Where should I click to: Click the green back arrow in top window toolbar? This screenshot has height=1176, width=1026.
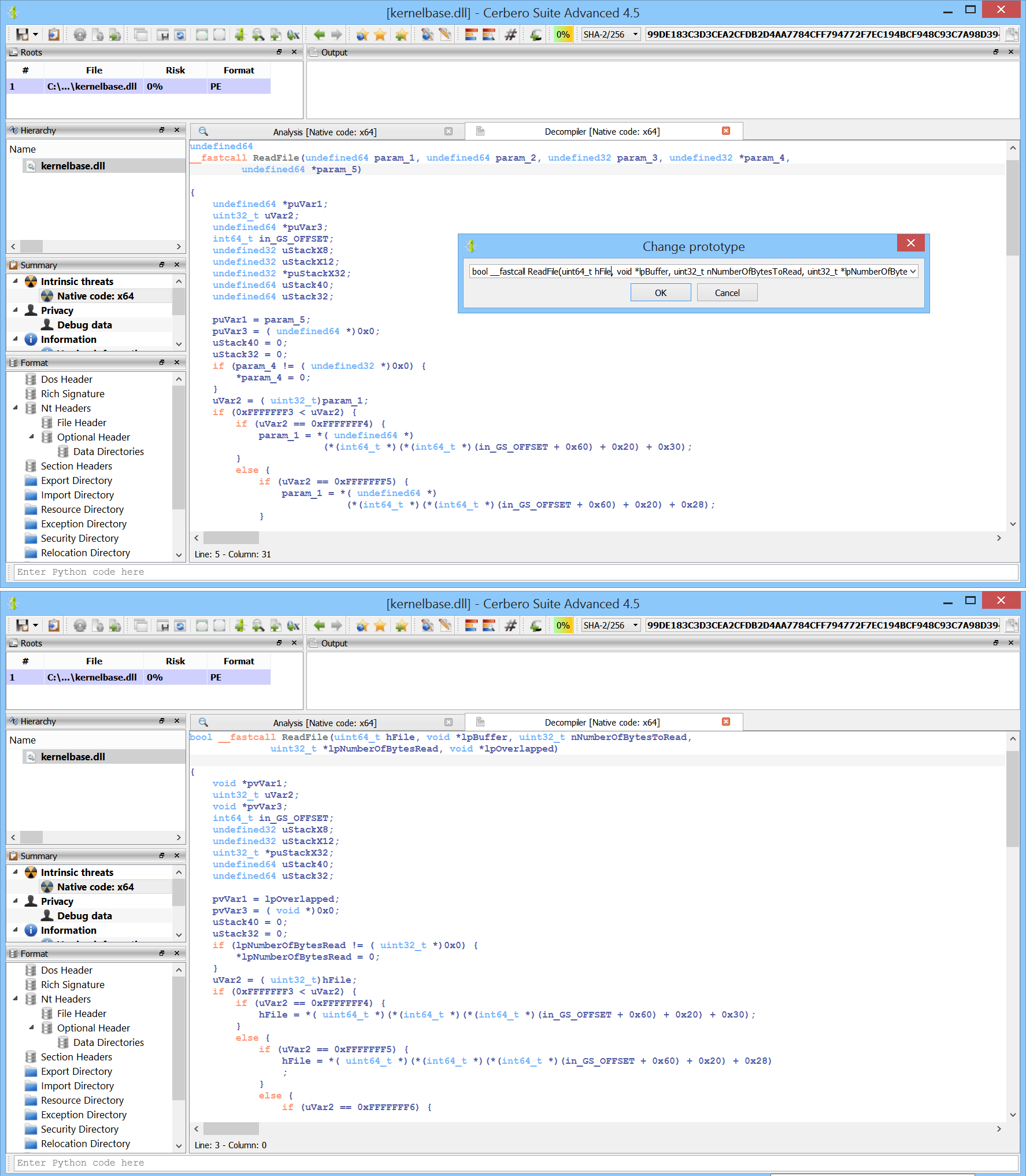(x=319, y=35)
